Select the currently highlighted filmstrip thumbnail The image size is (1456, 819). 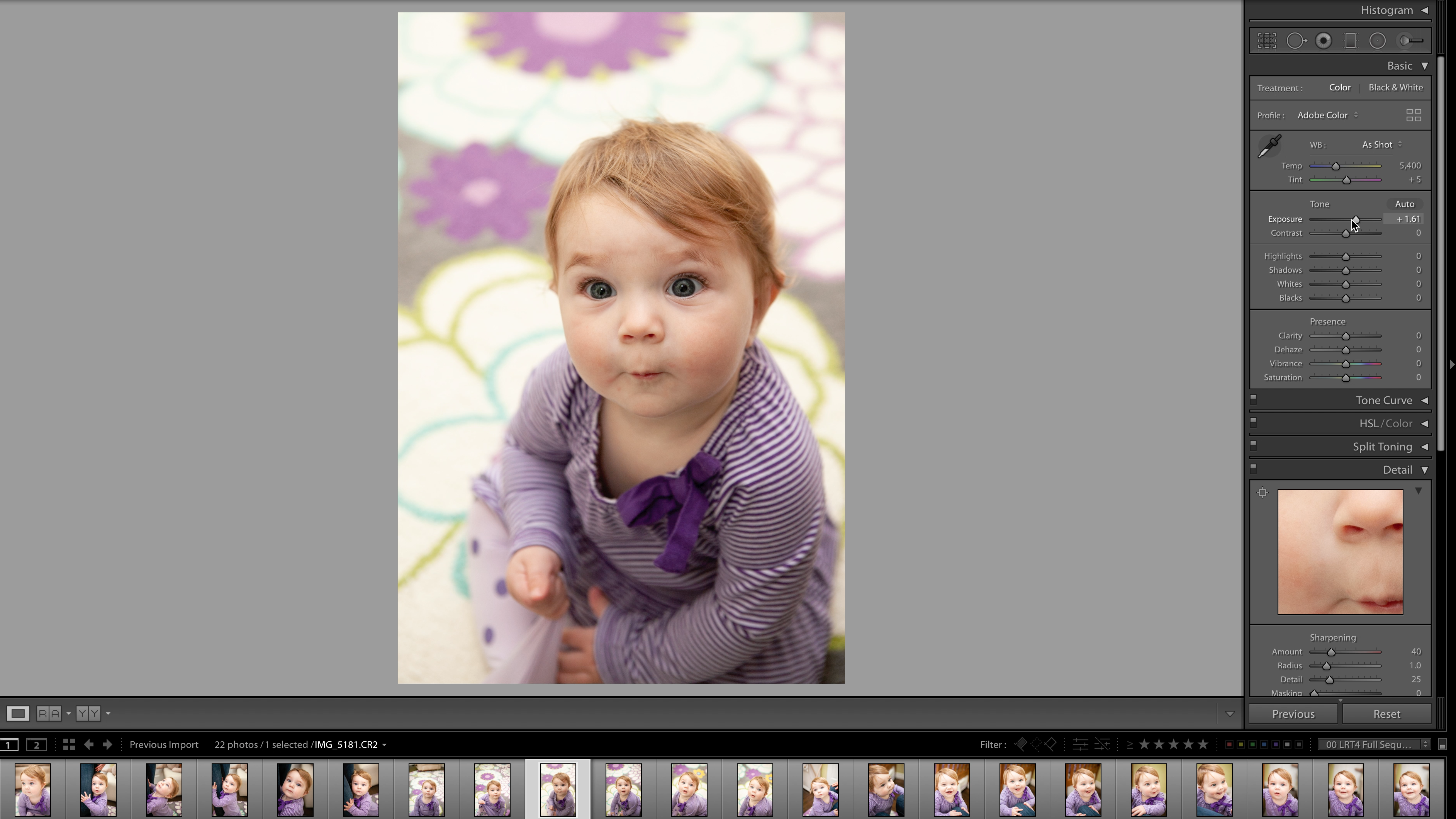point(558,789)
